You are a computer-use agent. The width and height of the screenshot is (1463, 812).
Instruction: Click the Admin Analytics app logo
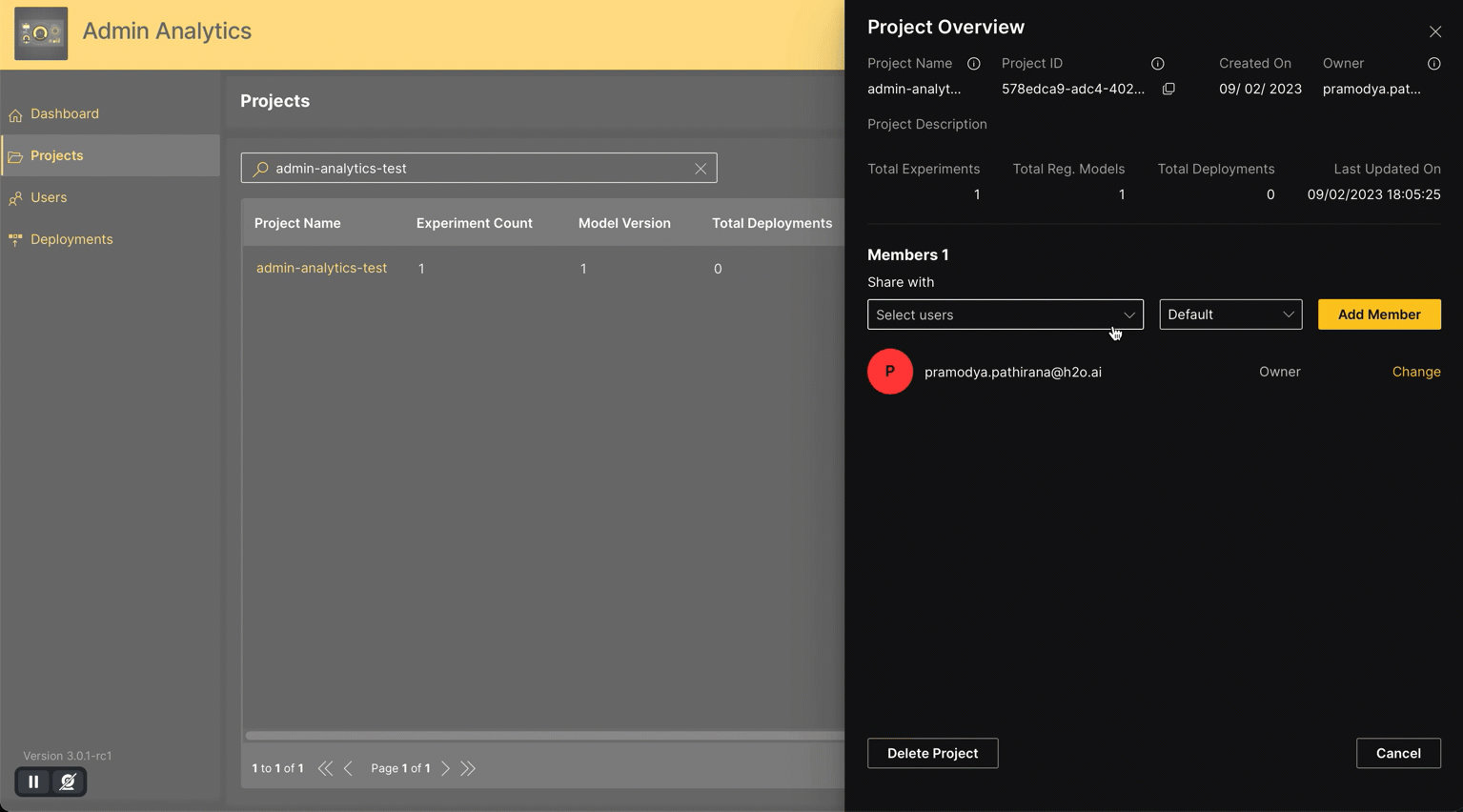click(41, 33)
